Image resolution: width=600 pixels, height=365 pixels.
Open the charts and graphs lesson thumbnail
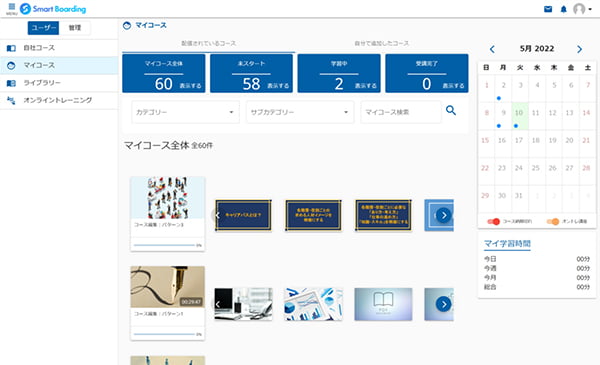[313, 304]
